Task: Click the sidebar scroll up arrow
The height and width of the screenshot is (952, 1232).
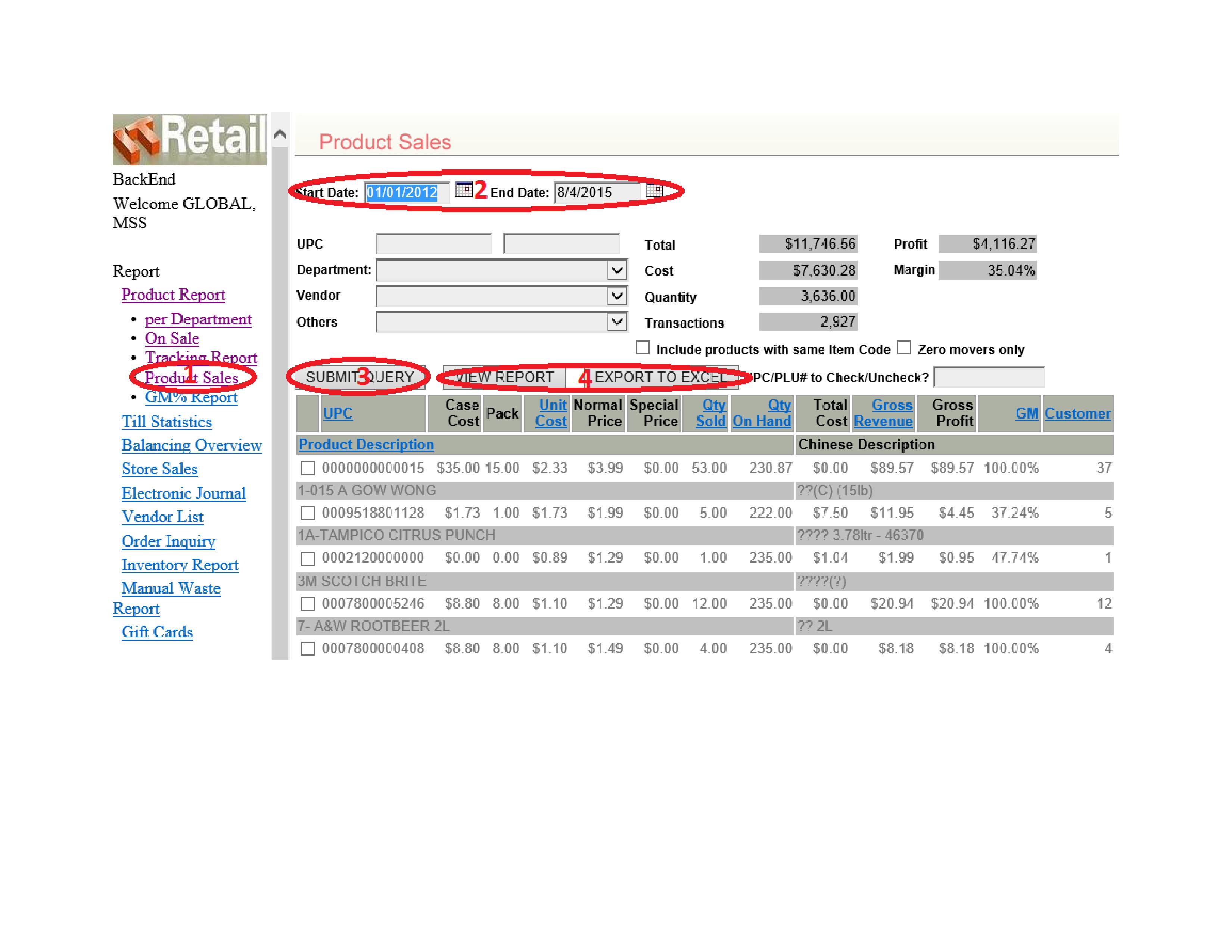Action: tap(280, 134)
